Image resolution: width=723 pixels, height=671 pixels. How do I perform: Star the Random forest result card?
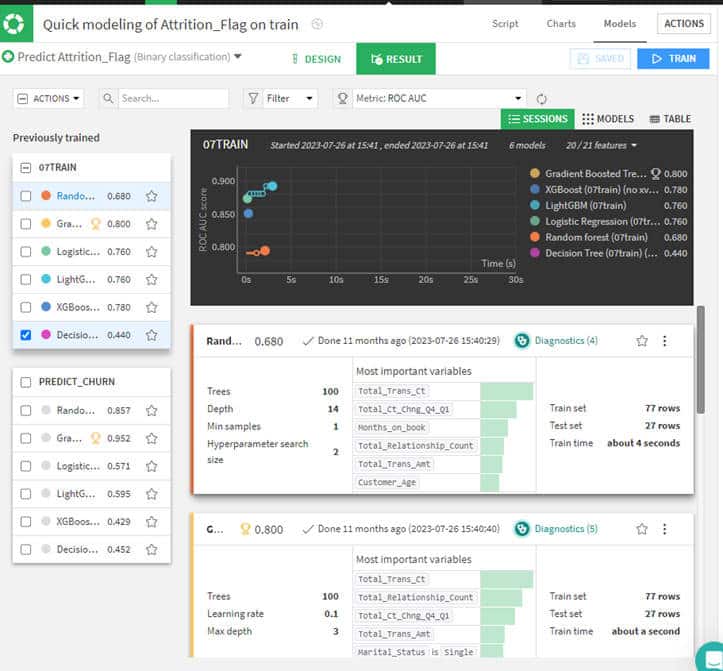(x=642, y=341)
